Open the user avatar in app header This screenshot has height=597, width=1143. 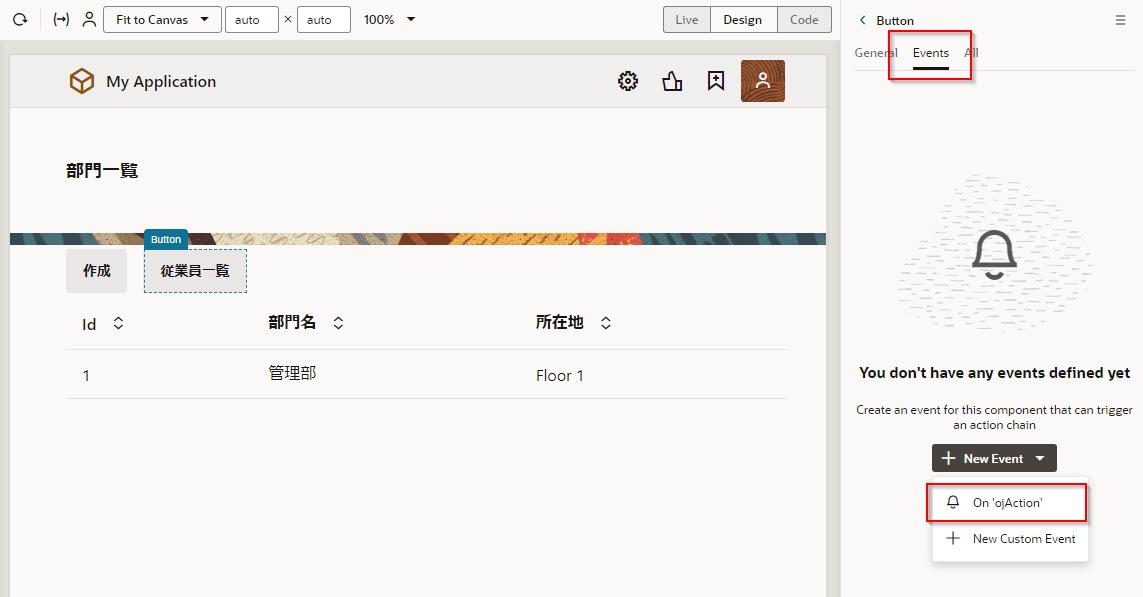762,82
